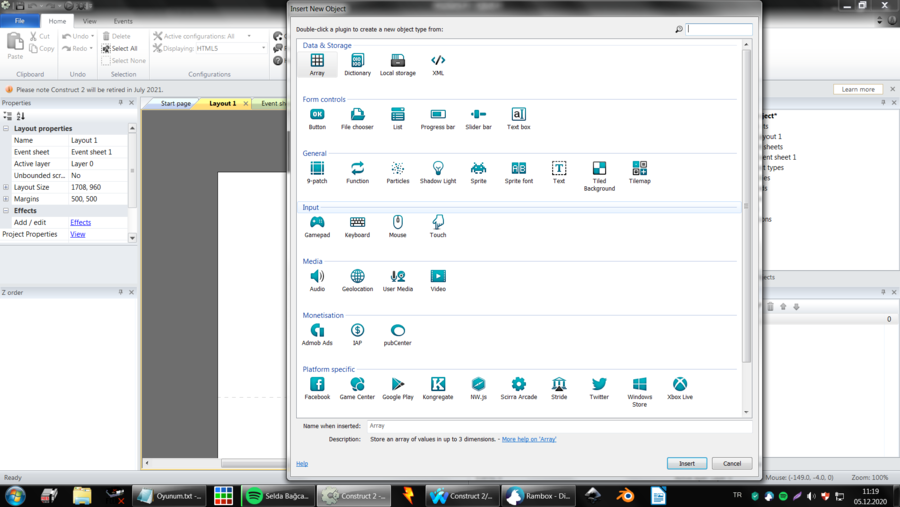This screenshot has height=507, width=900.
Task: Select the Sprite object plugin
Action: [x=478, y=169]
